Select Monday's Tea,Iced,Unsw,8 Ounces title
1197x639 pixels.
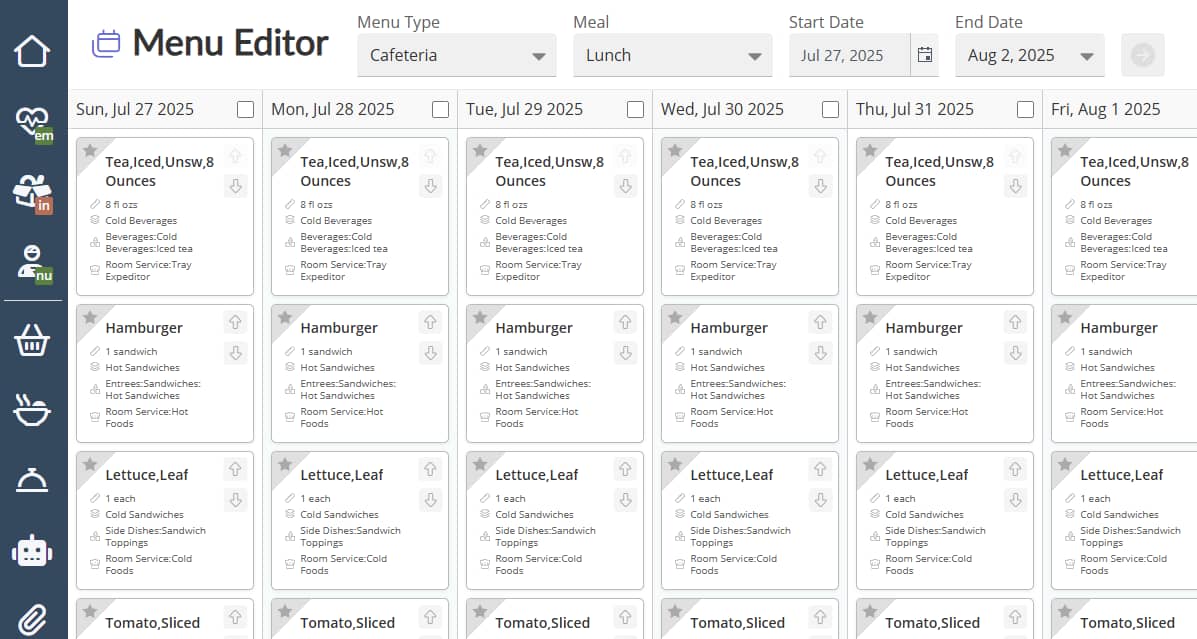tap(354, 172)
